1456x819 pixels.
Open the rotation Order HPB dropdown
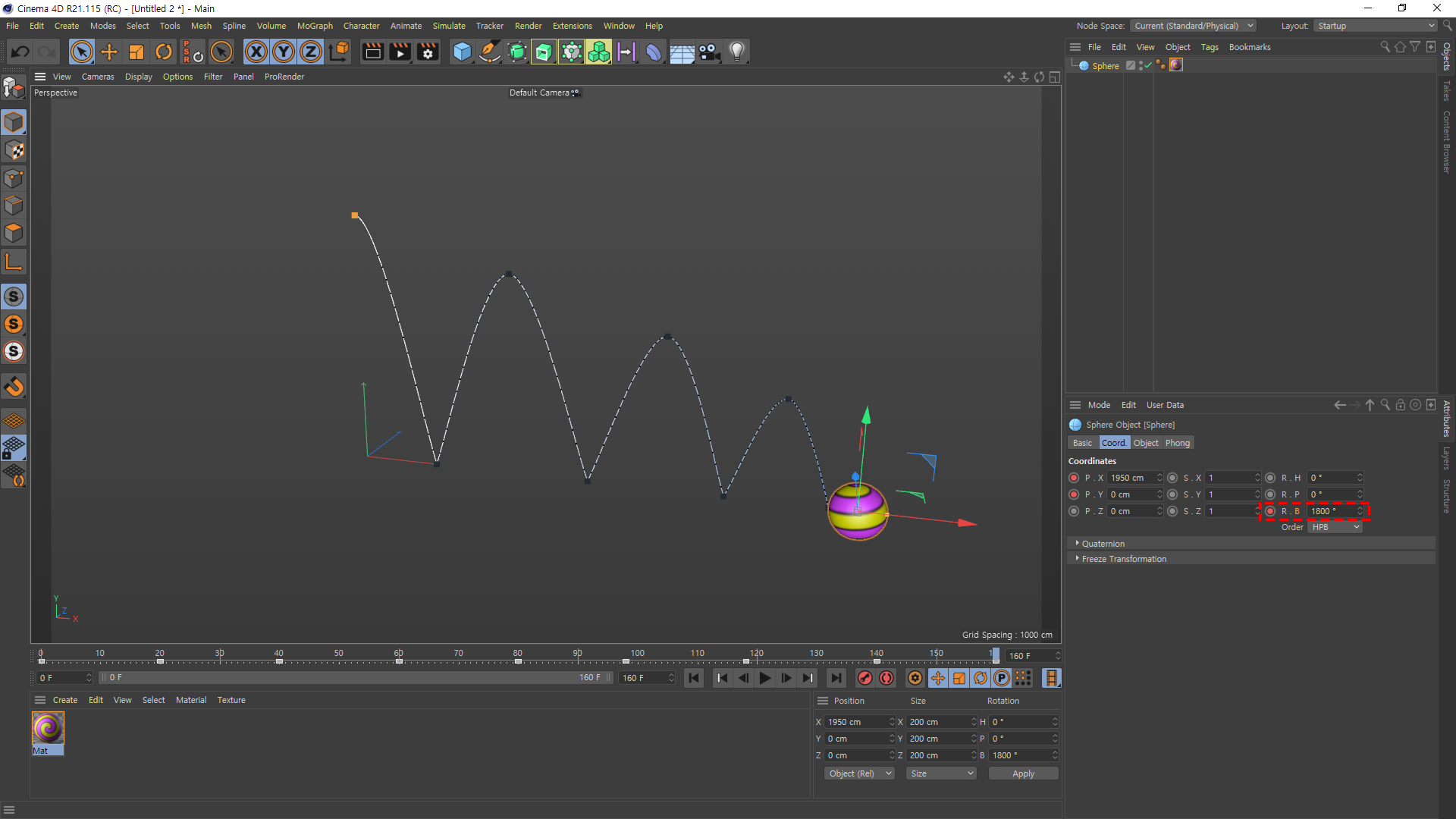[1335, 527]
